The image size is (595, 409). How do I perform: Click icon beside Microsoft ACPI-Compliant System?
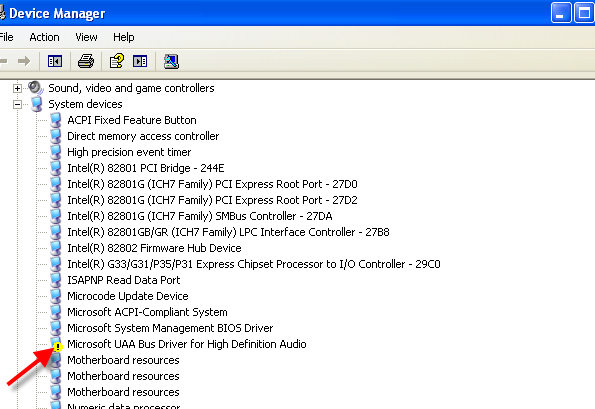point(56,312)
